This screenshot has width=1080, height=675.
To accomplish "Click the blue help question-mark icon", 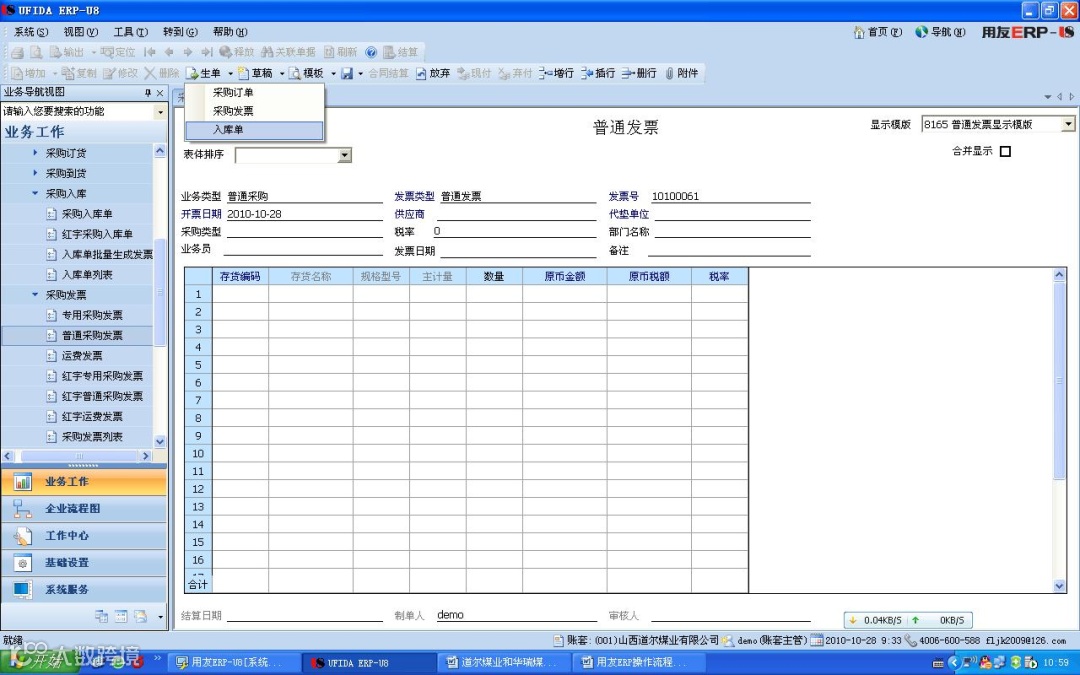I will [x=371, y=52].
